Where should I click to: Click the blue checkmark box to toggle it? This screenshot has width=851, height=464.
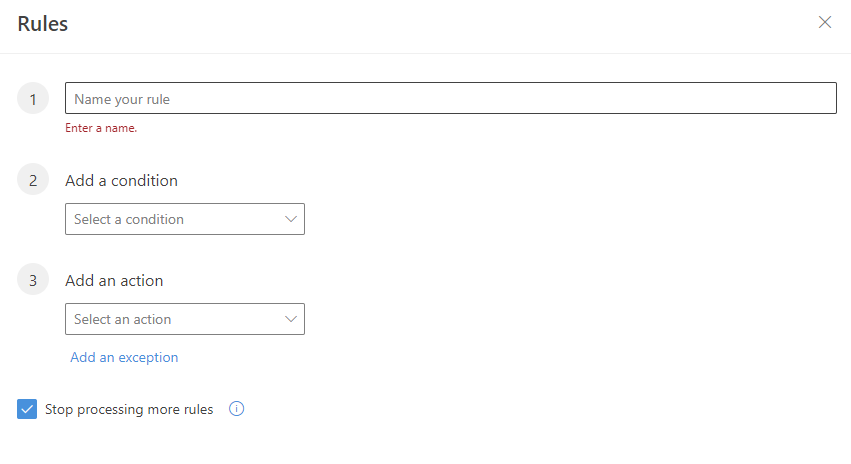pos(27,409)
